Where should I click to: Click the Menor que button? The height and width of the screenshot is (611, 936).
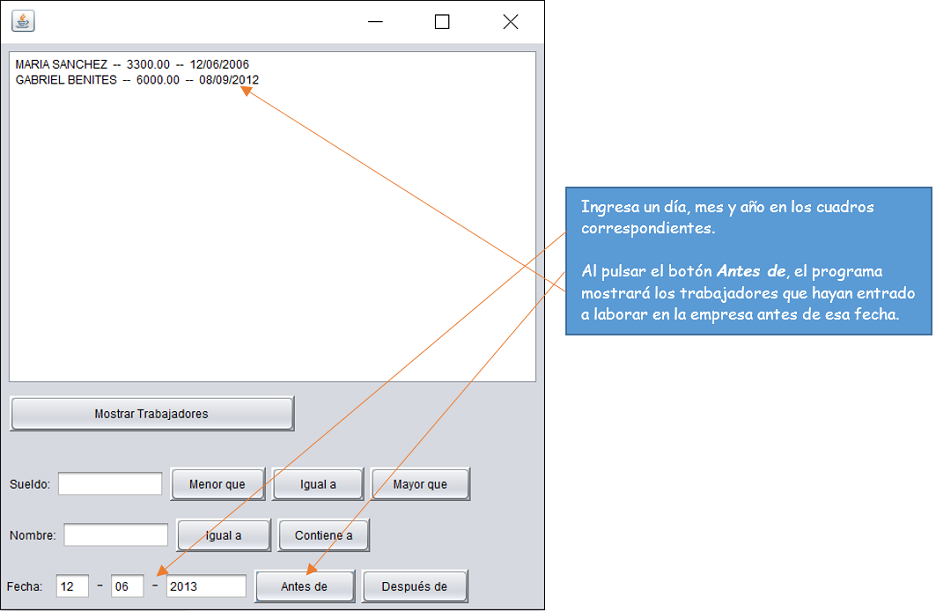(x=217, y=483)
